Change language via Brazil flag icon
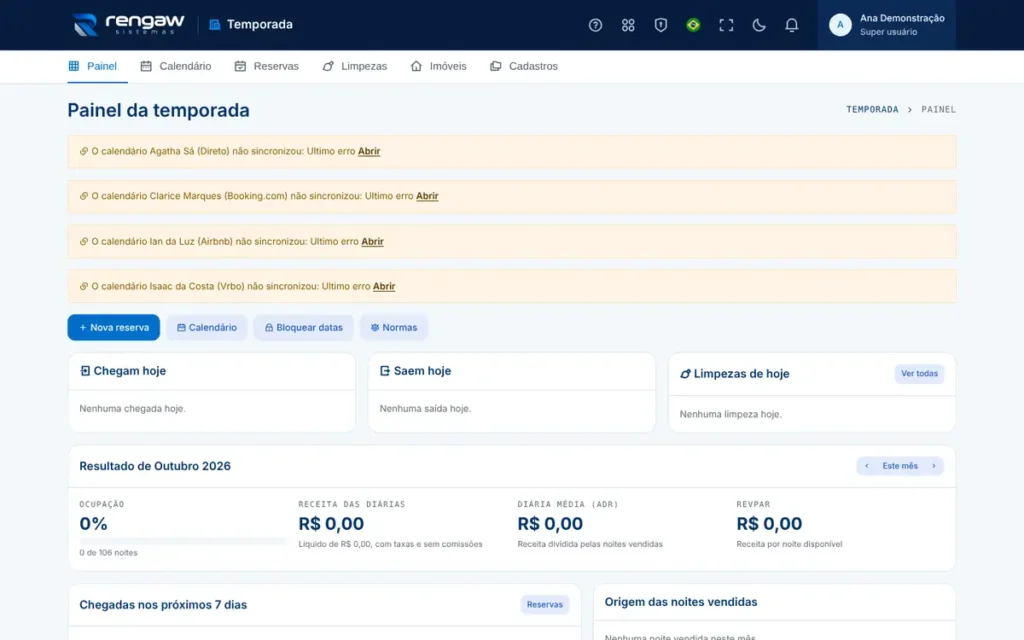The width and height of the screenshot is (1024, 640). (693, 25)
